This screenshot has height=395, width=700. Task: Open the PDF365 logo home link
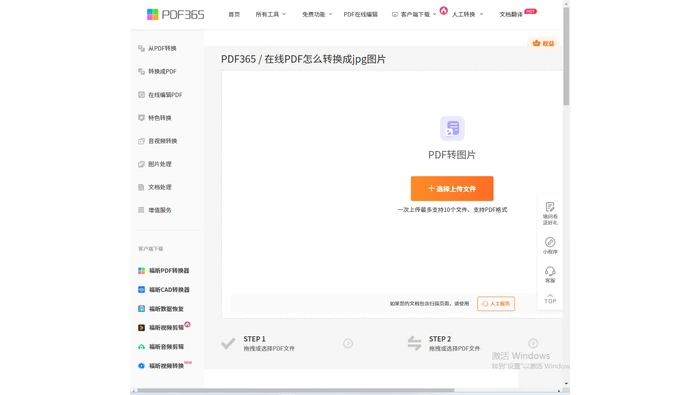point(175,14)
